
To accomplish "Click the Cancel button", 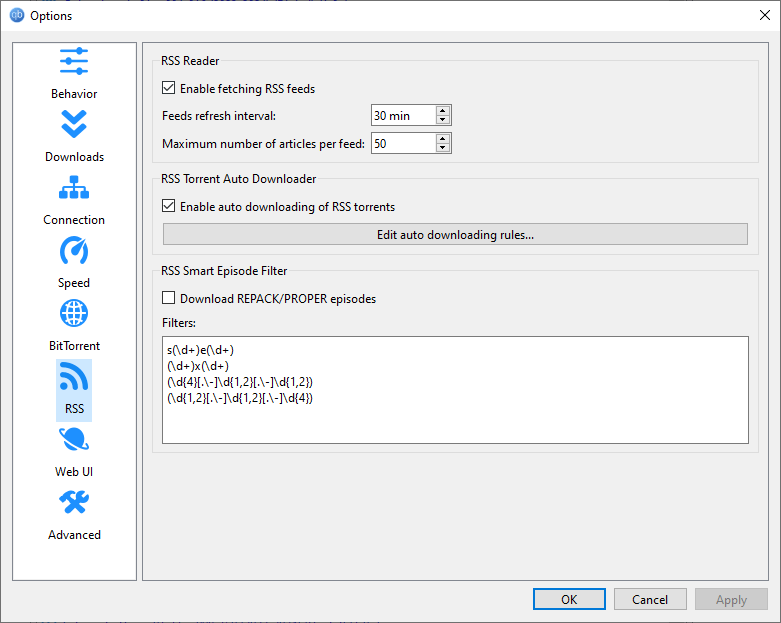I will (x=649, y=600).
